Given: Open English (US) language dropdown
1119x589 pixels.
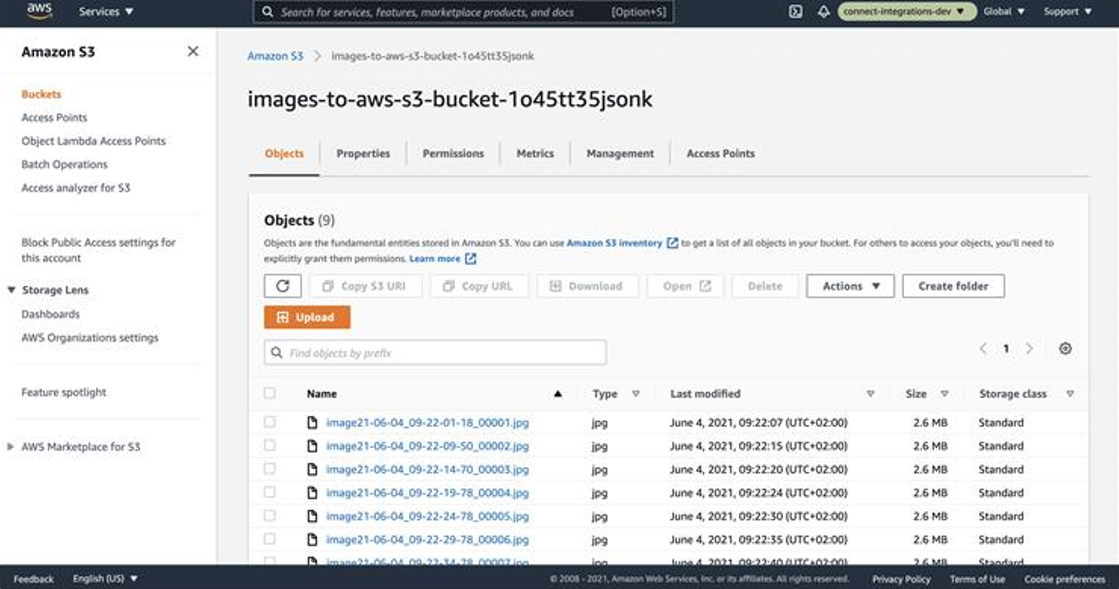Looking at the screenshot, I should [x=105, y=579].
